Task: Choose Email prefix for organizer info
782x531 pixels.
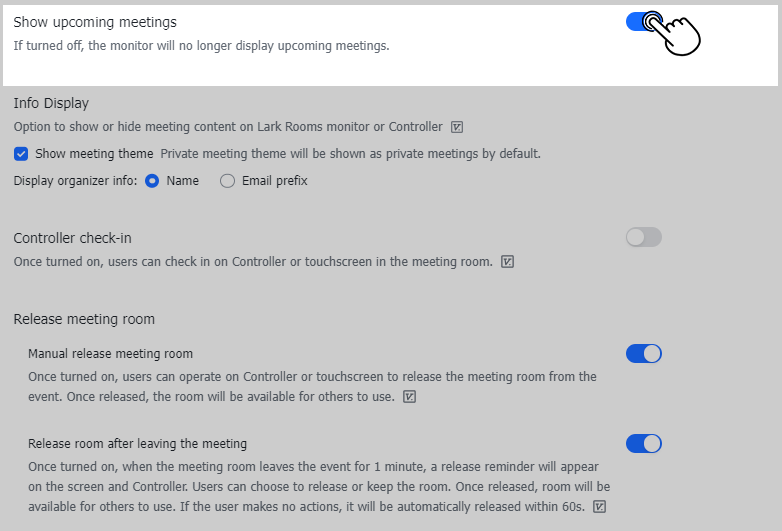Action: pyautogui.click(x=227, y=181)
